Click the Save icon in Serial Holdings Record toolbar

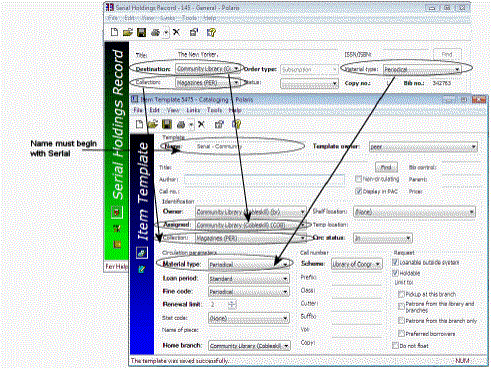click(141, 32)
